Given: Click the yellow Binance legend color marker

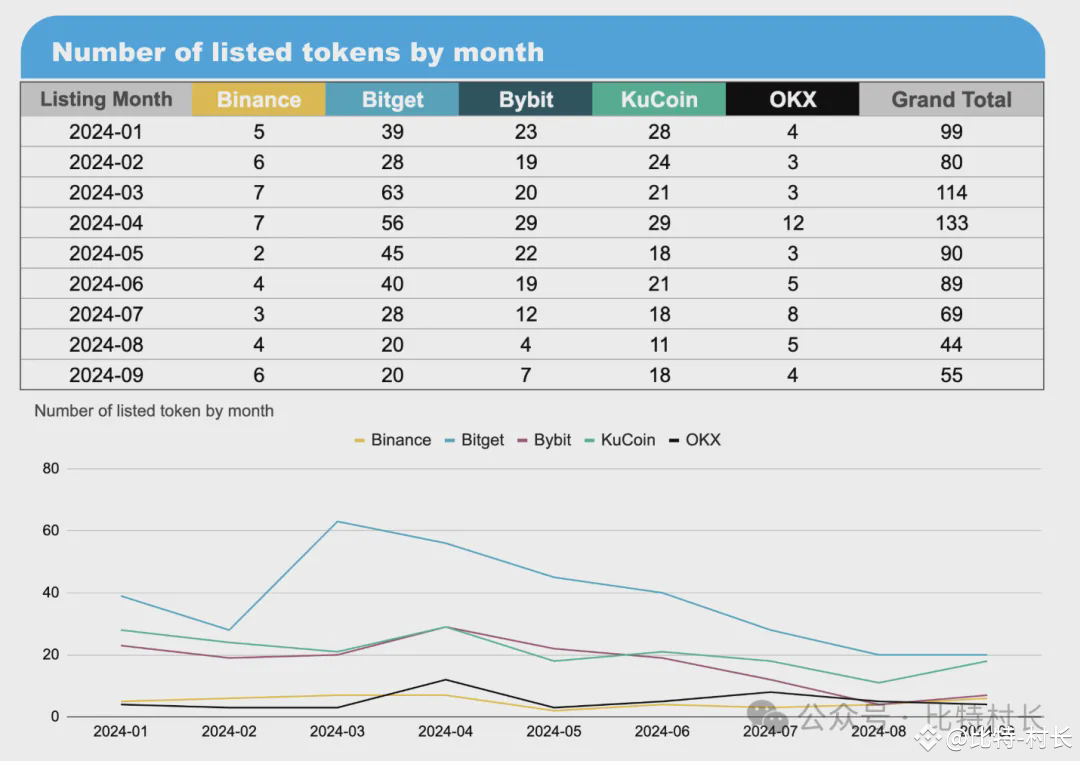Looking at the screenshot, I should (360, 441).
